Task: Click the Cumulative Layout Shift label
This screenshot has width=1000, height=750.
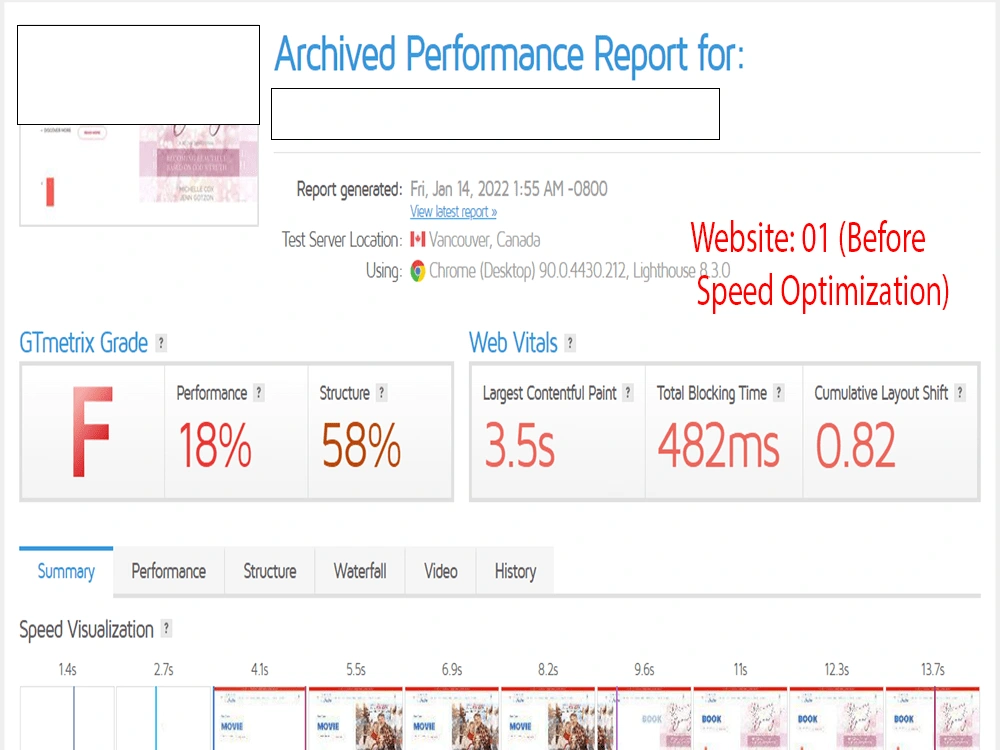Action: 881,393
